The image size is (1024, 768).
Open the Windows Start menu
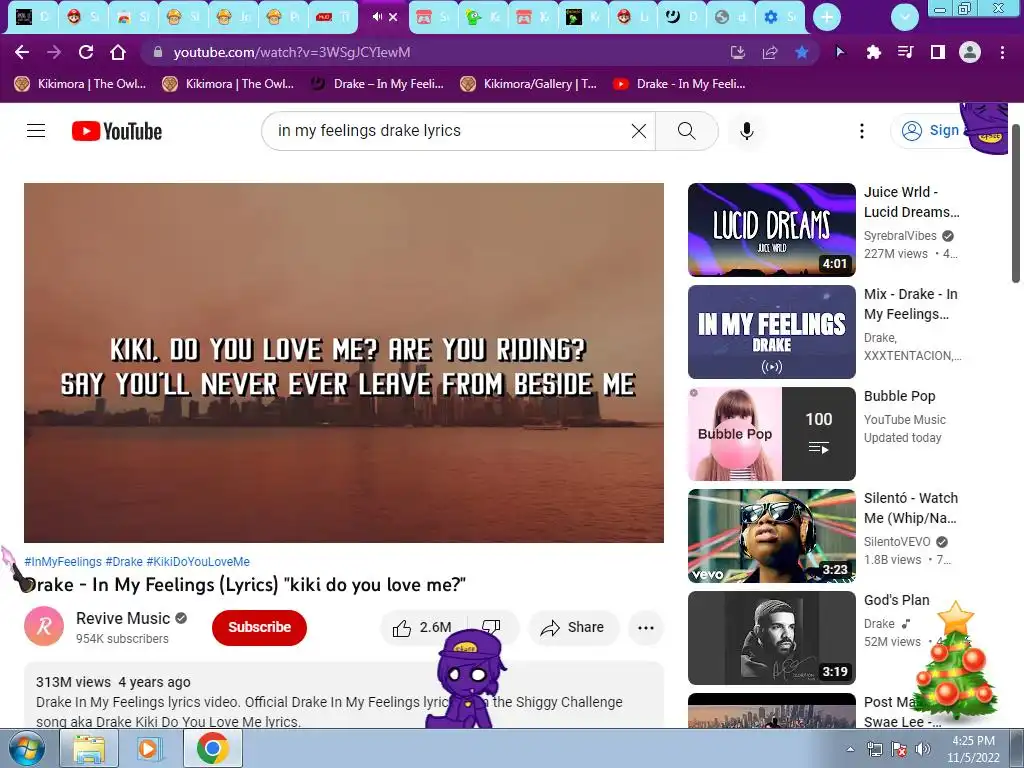pos(27,748)
